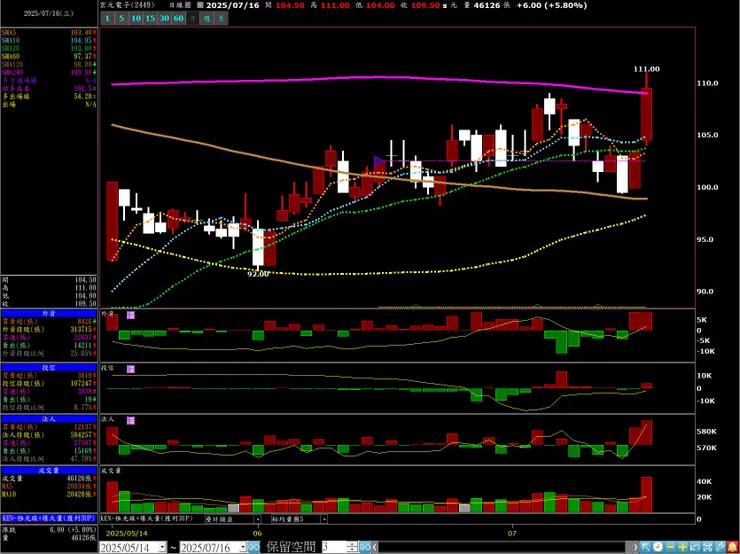Switch to daily (日) chart timeframe

(x=193, y=18)
